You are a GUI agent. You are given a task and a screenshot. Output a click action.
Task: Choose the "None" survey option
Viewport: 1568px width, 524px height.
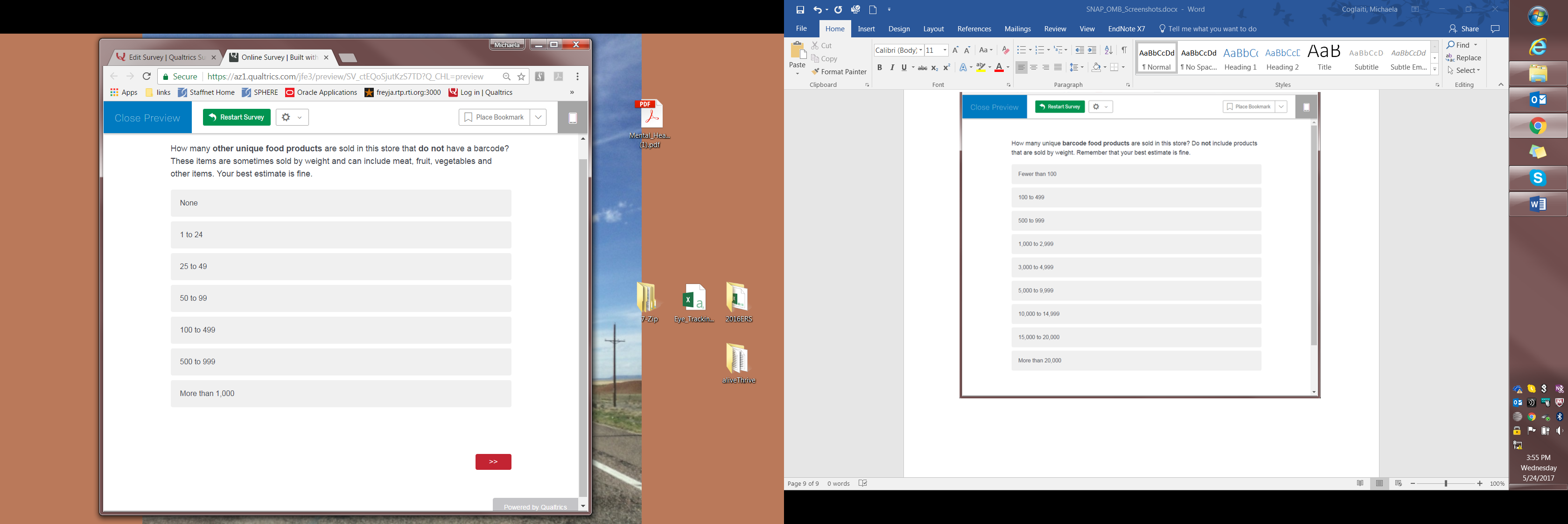(341, 204)
